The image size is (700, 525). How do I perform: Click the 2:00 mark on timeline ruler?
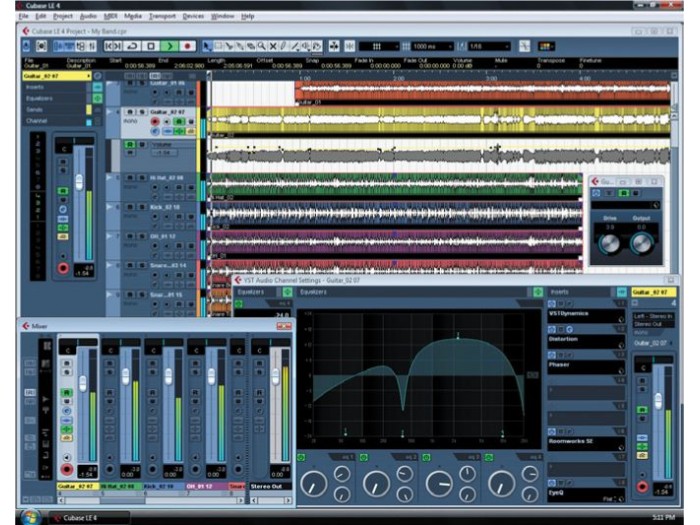tap(398, 78)
